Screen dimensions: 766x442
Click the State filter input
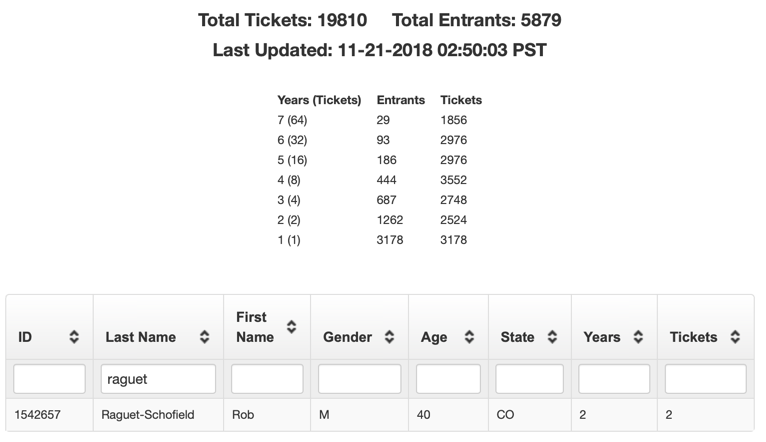[x=530, y=379]
